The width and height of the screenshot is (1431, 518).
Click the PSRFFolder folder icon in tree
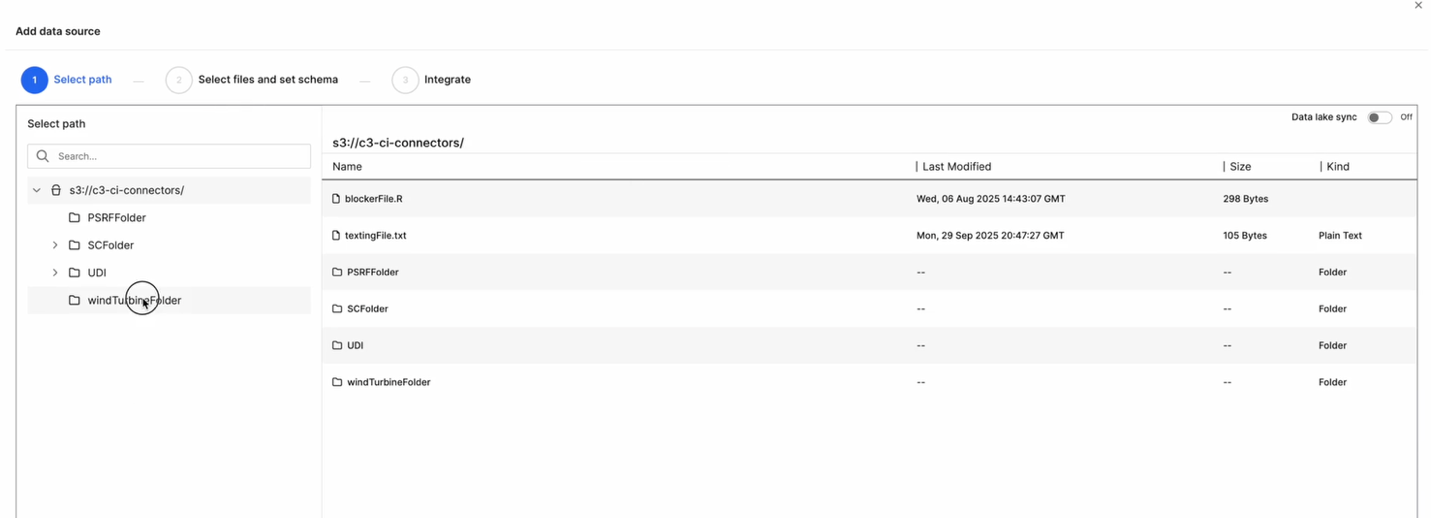click(74, 218)
